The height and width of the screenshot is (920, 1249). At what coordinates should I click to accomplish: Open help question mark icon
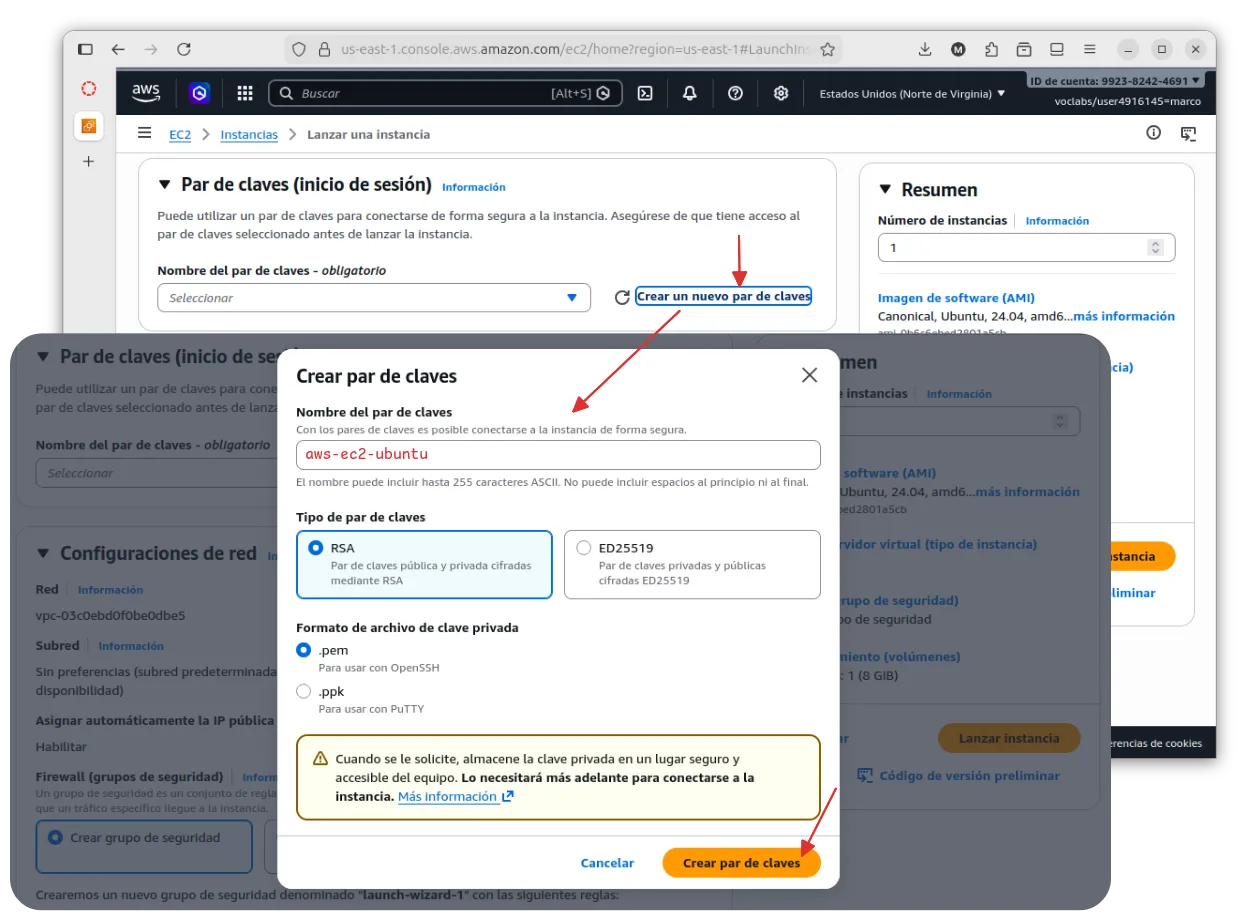[x=736, y=93]
